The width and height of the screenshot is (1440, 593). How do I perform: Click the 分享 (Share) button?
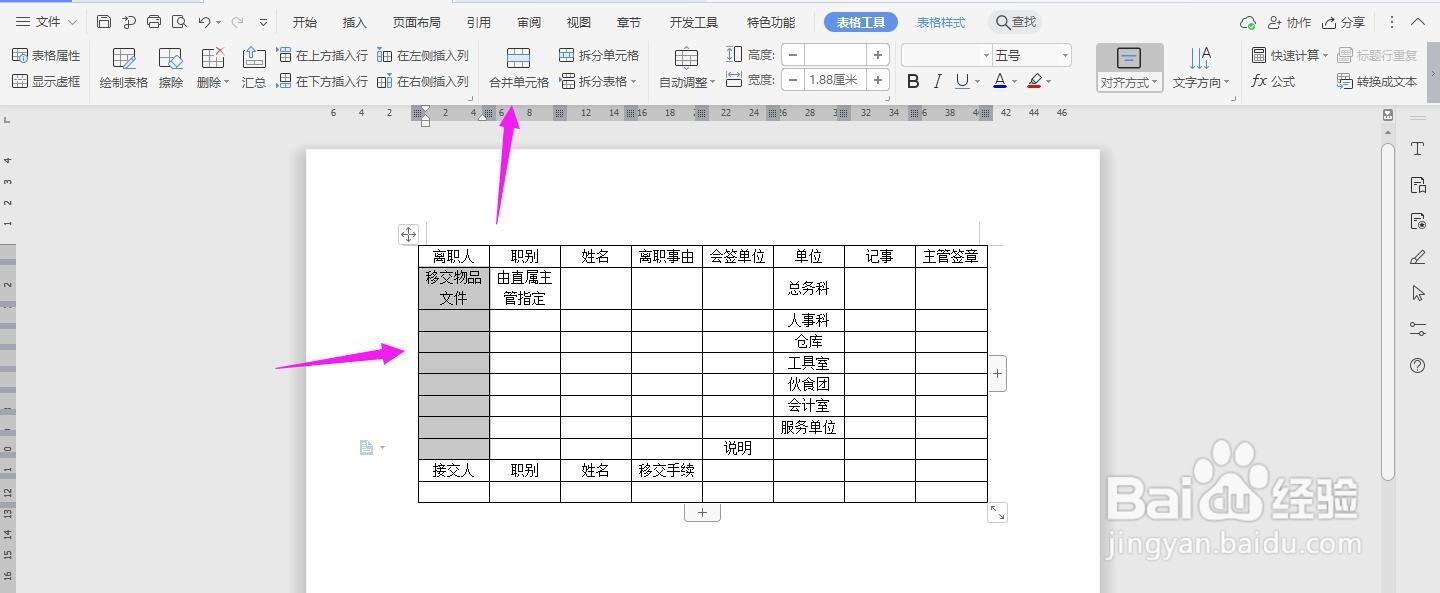1345,21
